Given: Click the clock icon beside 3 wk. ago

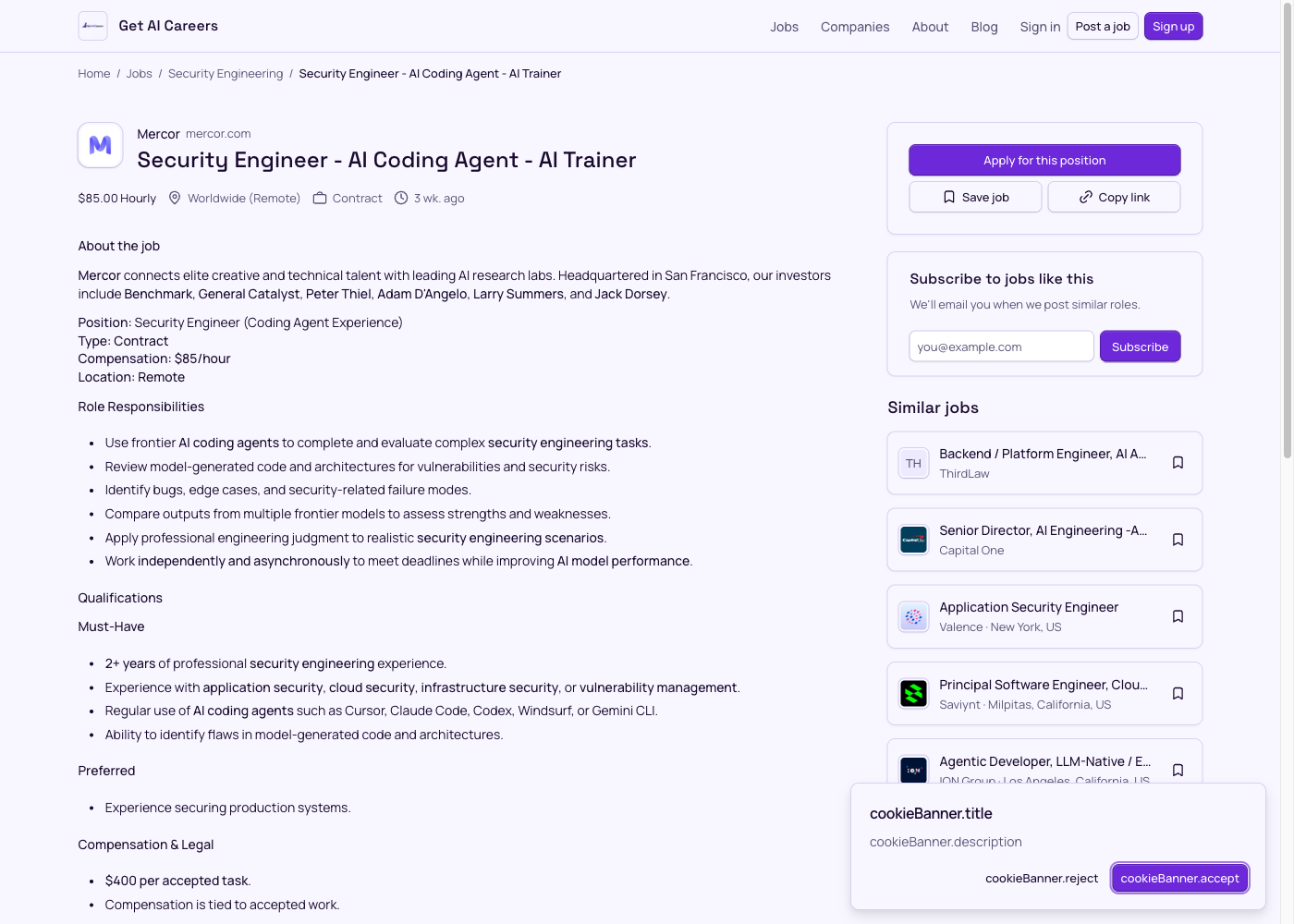Looking at the screenshot, I should coord(401,198).
